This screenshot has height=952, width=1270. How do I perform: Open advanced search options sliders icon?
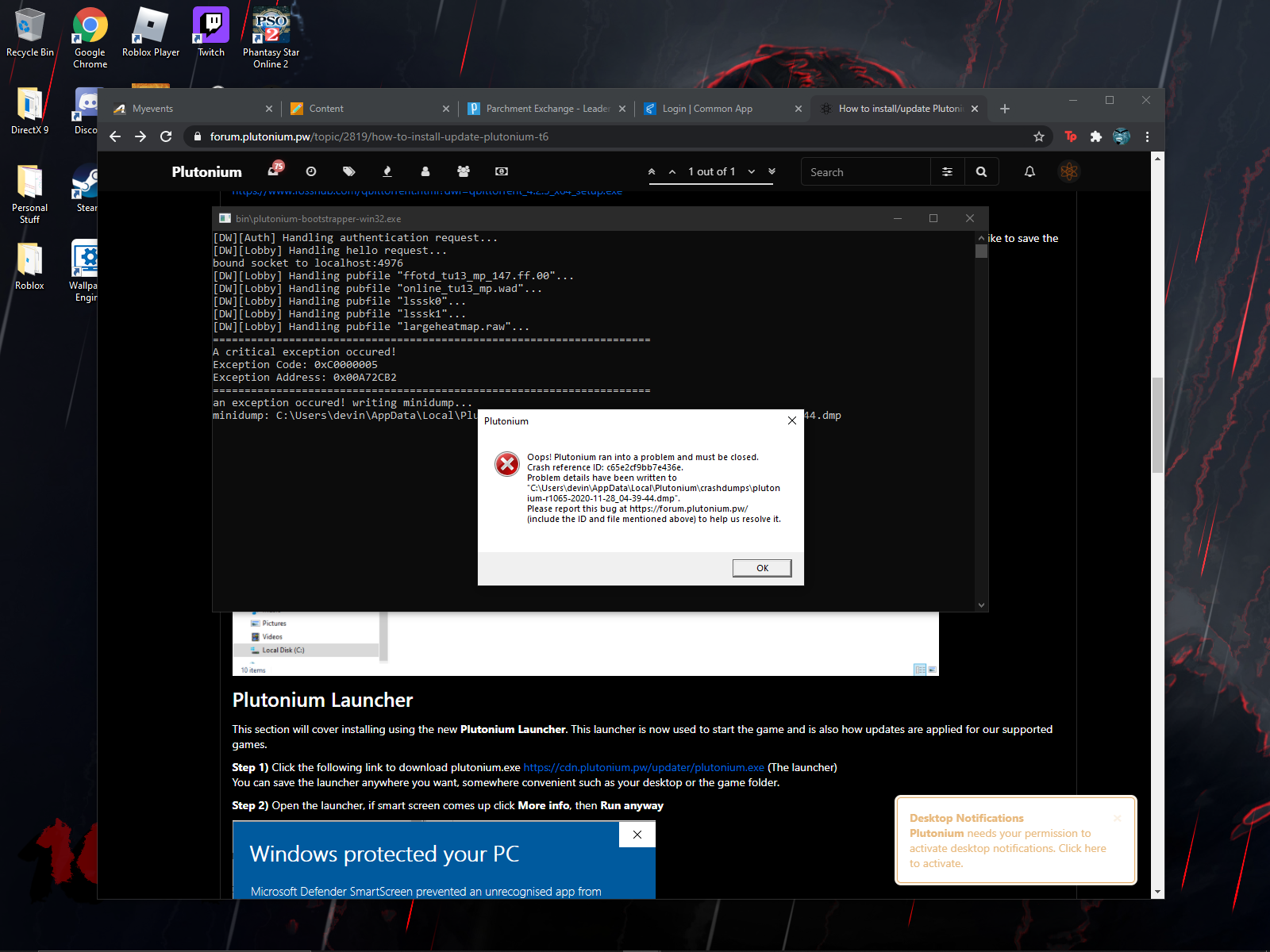[948, 172]
